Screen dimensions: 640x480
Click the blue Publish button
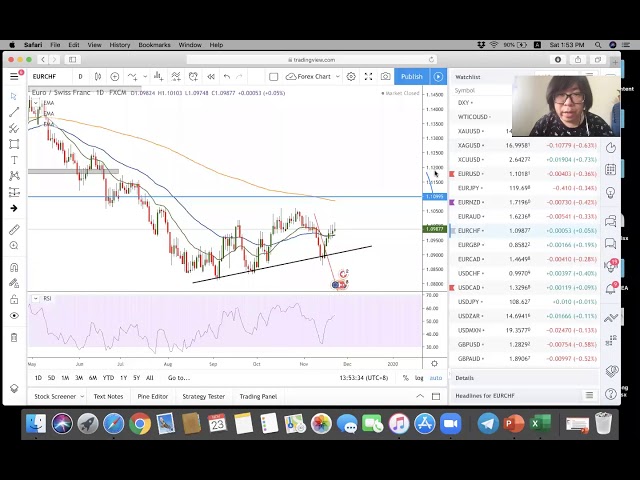(411, 77)
